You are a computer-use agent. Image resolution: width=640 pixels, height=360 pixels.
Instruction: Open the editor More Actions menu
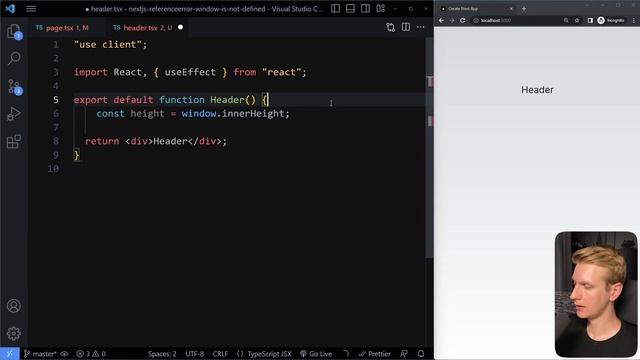[x=420, y=27]
